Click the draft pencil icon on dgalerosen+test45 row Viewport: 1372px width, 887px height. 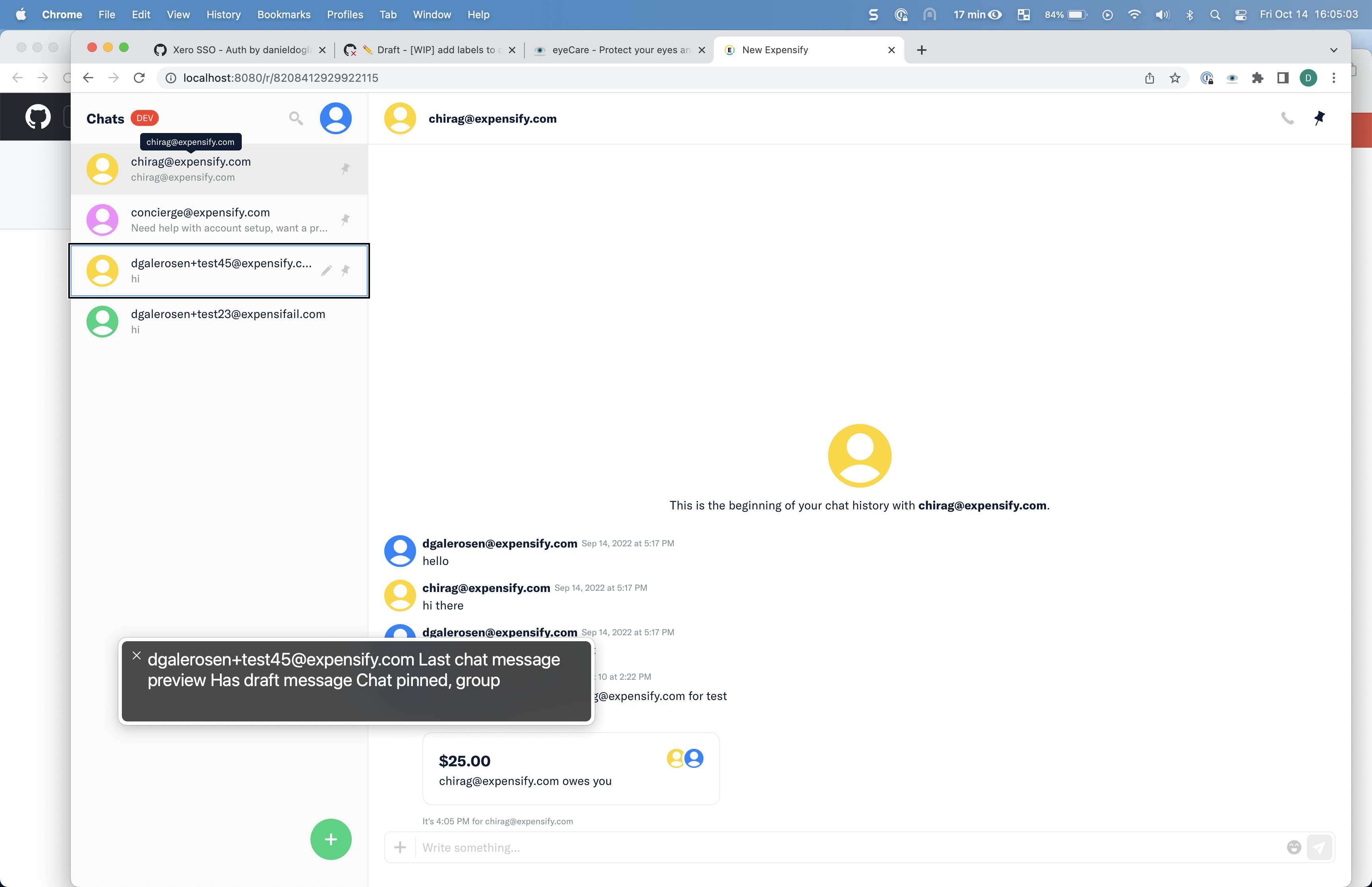pos(326,270)
